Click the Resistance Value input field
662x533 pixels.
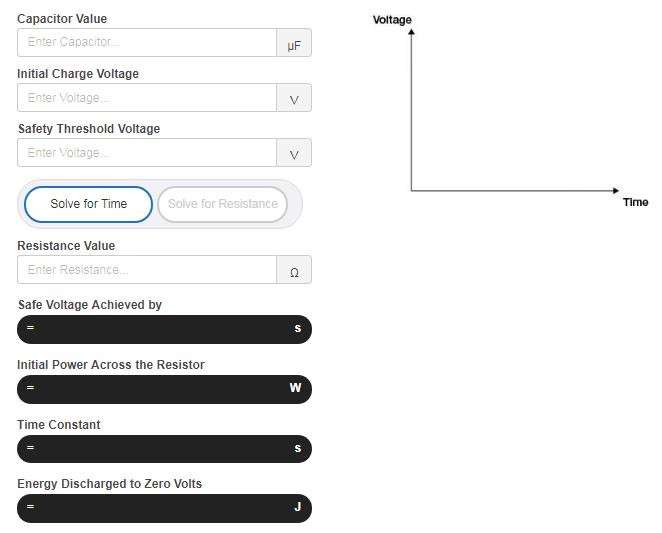tap(147, 270)
